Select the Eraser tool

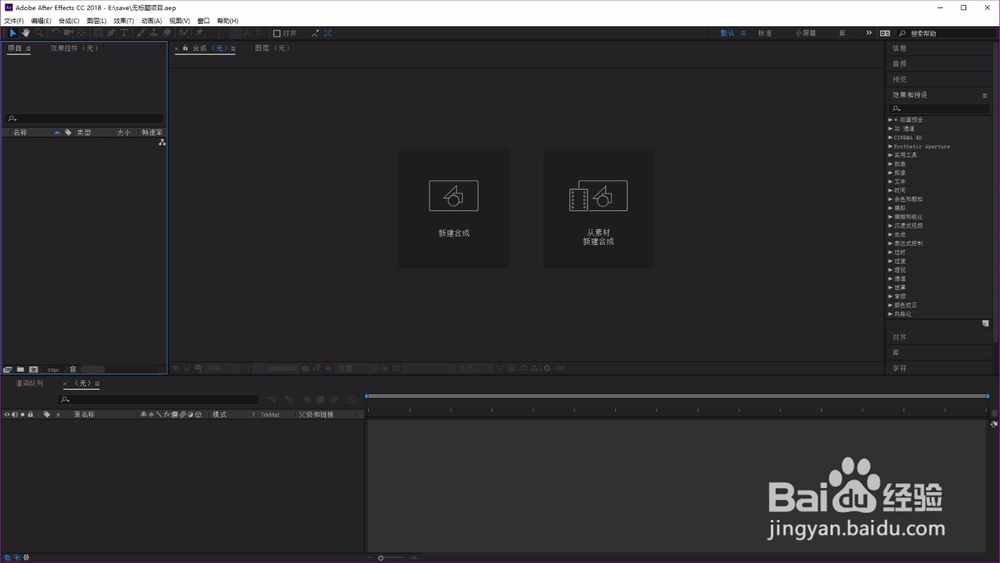(166, 33)
